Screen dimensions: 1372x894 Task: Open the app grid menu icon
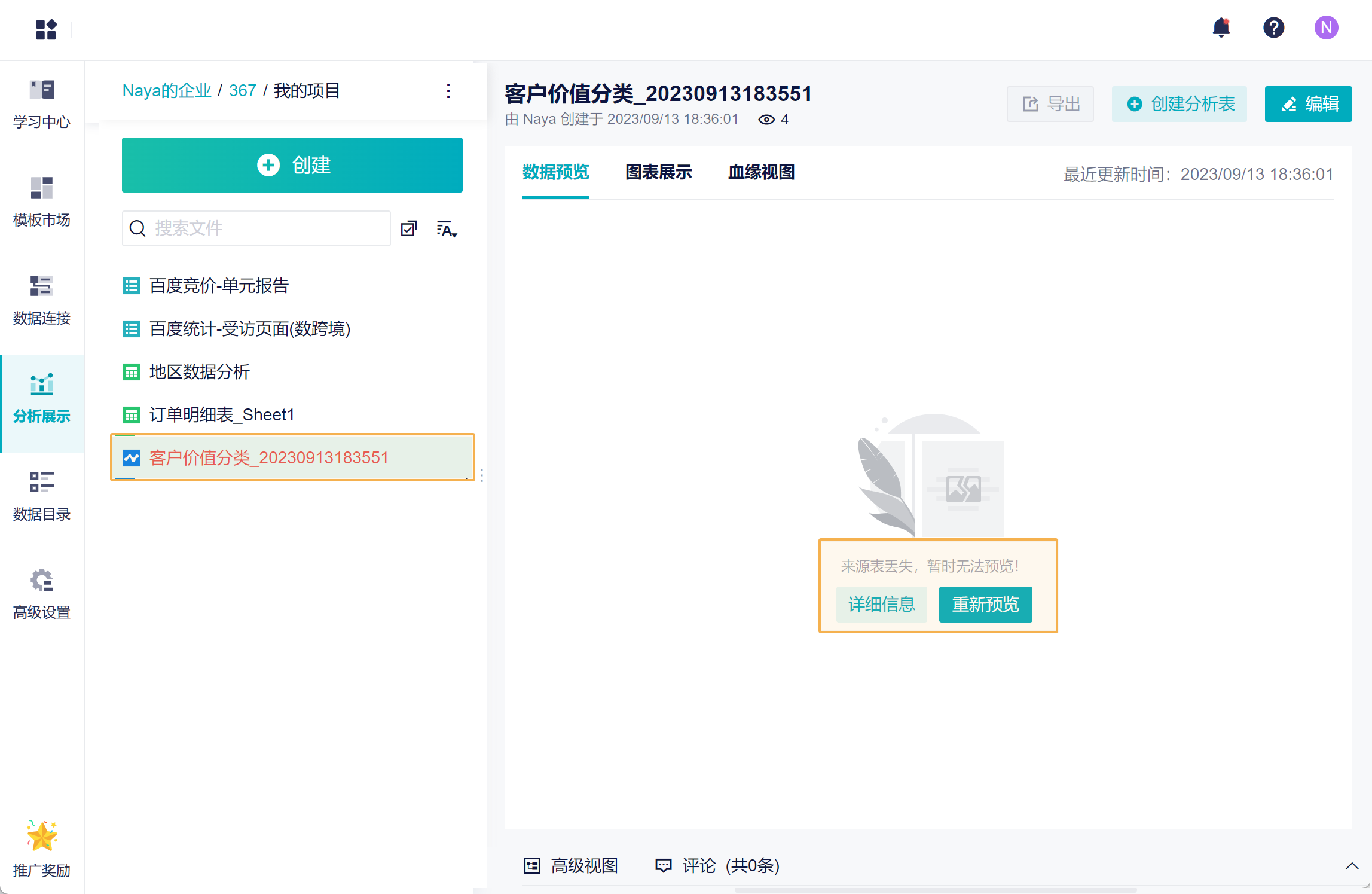pyautogui.click(x=46, y=29)
